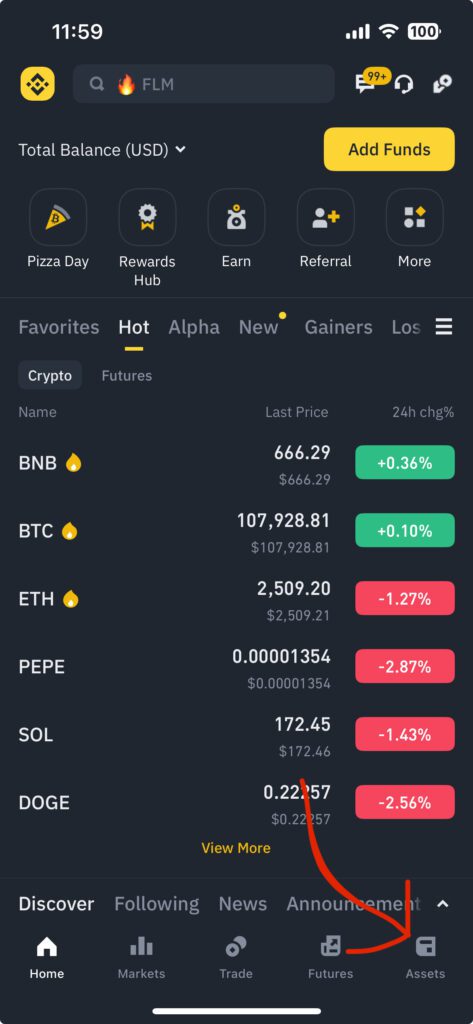This screenshot has width=473, height=1024.
Task: Open the market tabs list menu
Action: (x=444, y=327)
